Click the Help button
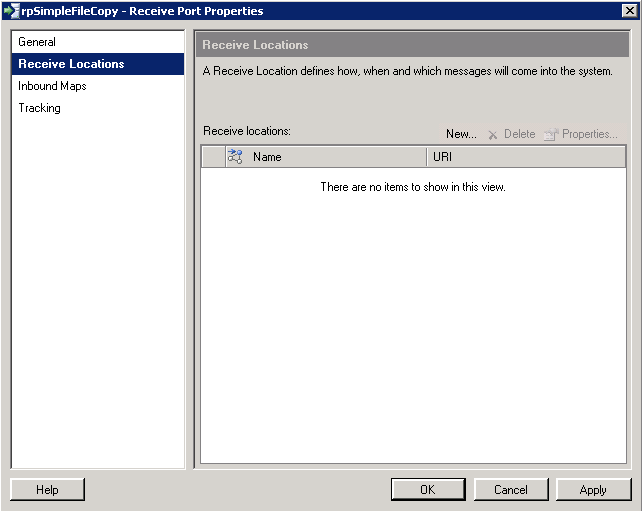Screen dimensions: 642x511 (x=47, y=489)
